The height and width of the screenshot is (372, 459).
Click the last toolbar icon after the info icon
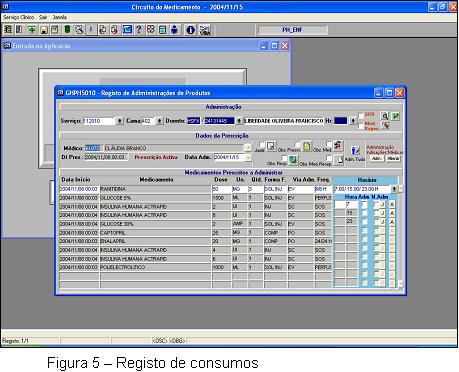[205, 30]
